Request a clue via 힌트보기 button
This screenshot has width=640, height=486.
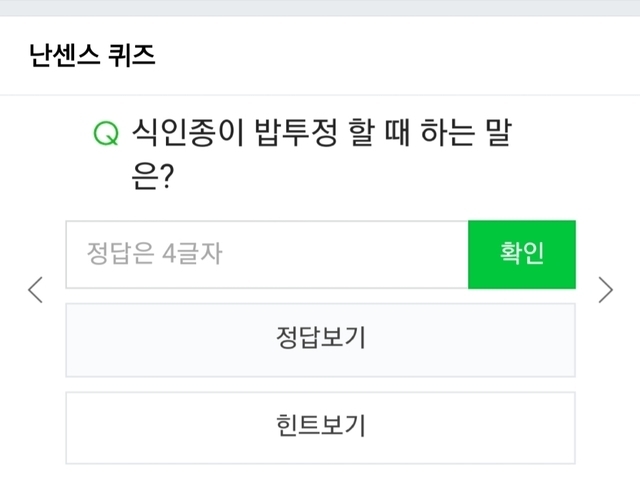(x=320, y=427)
